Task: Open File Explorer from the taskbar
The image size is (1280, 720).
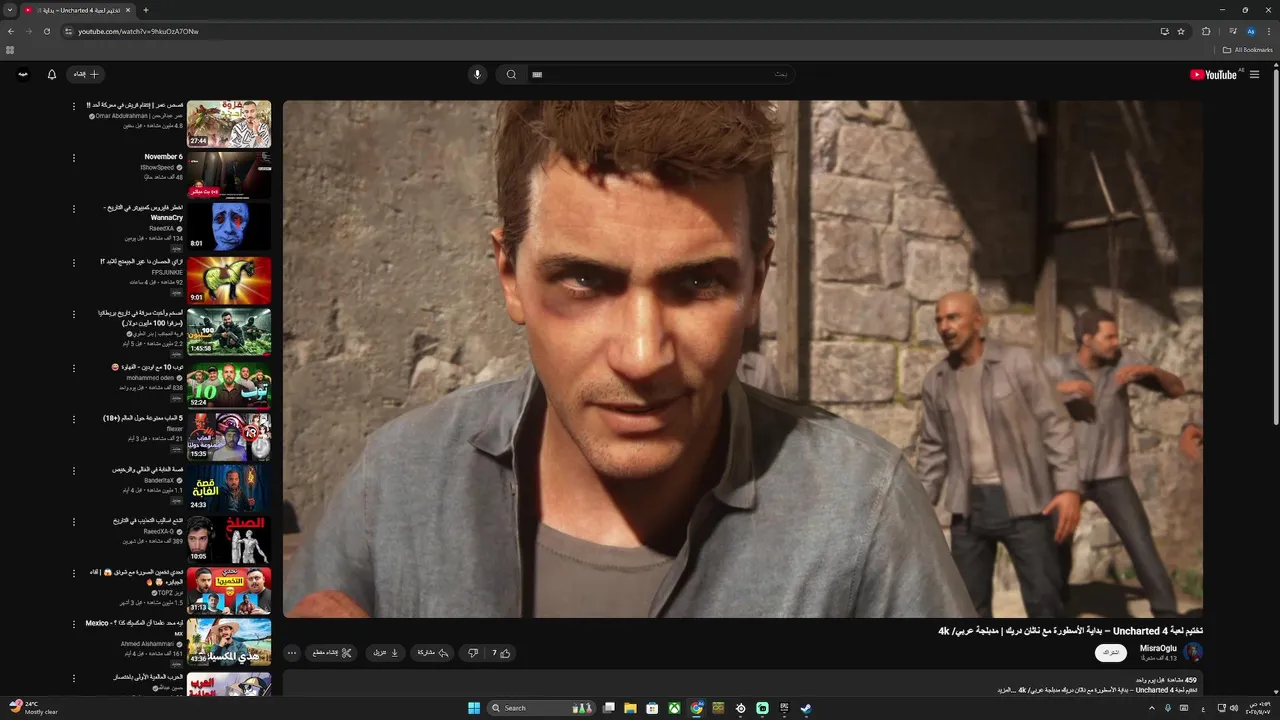Action: [x=630, y=708]
